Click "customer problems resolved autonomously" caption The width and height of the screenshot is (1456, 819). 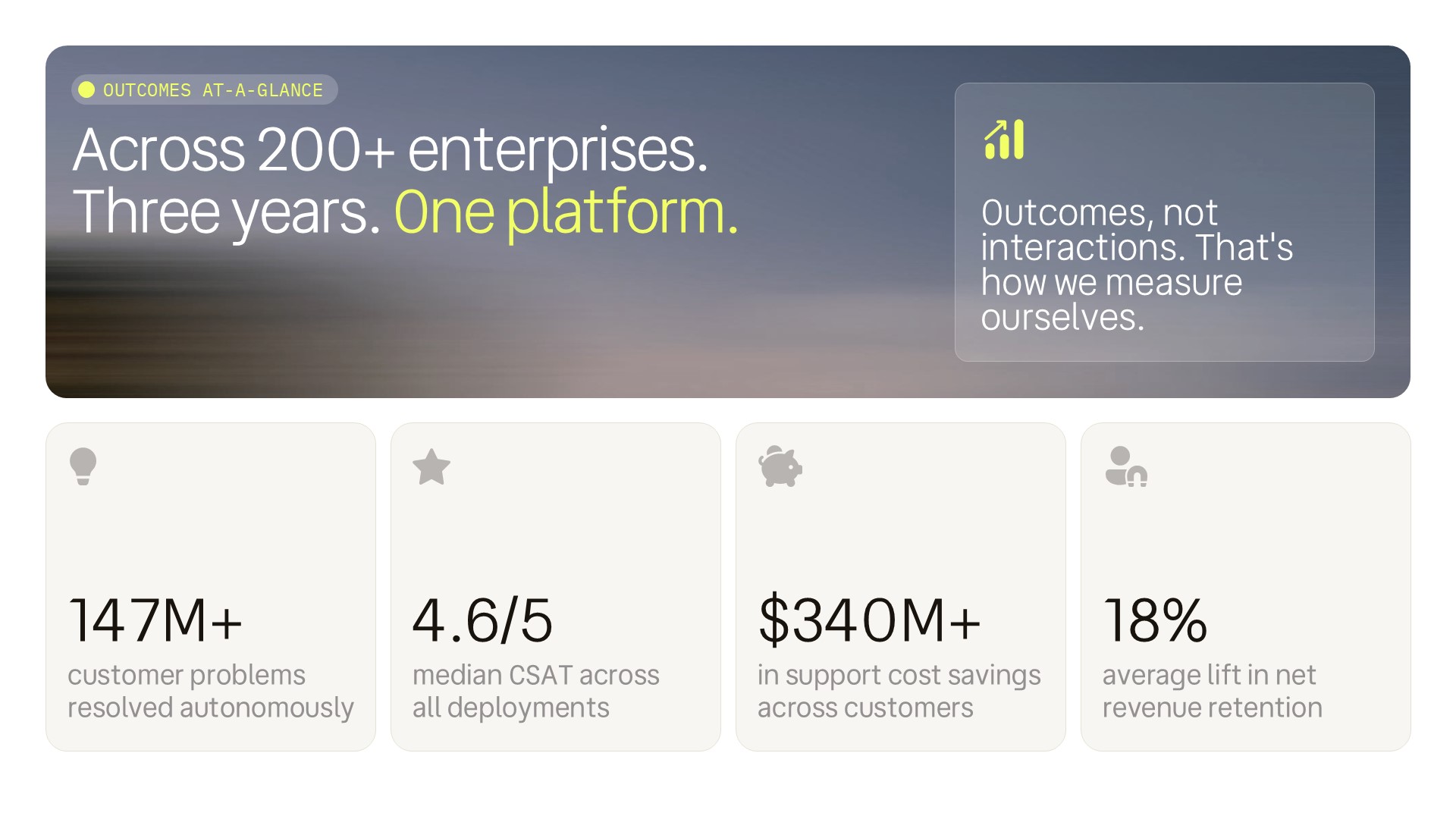(x=211, y=692)
